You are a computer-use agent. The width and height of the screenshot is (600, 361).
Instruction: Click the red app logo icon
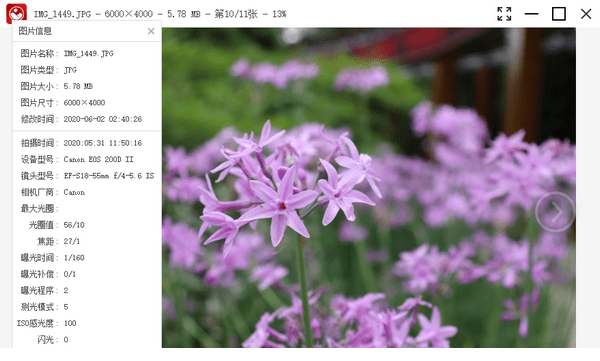click(16, 13)
